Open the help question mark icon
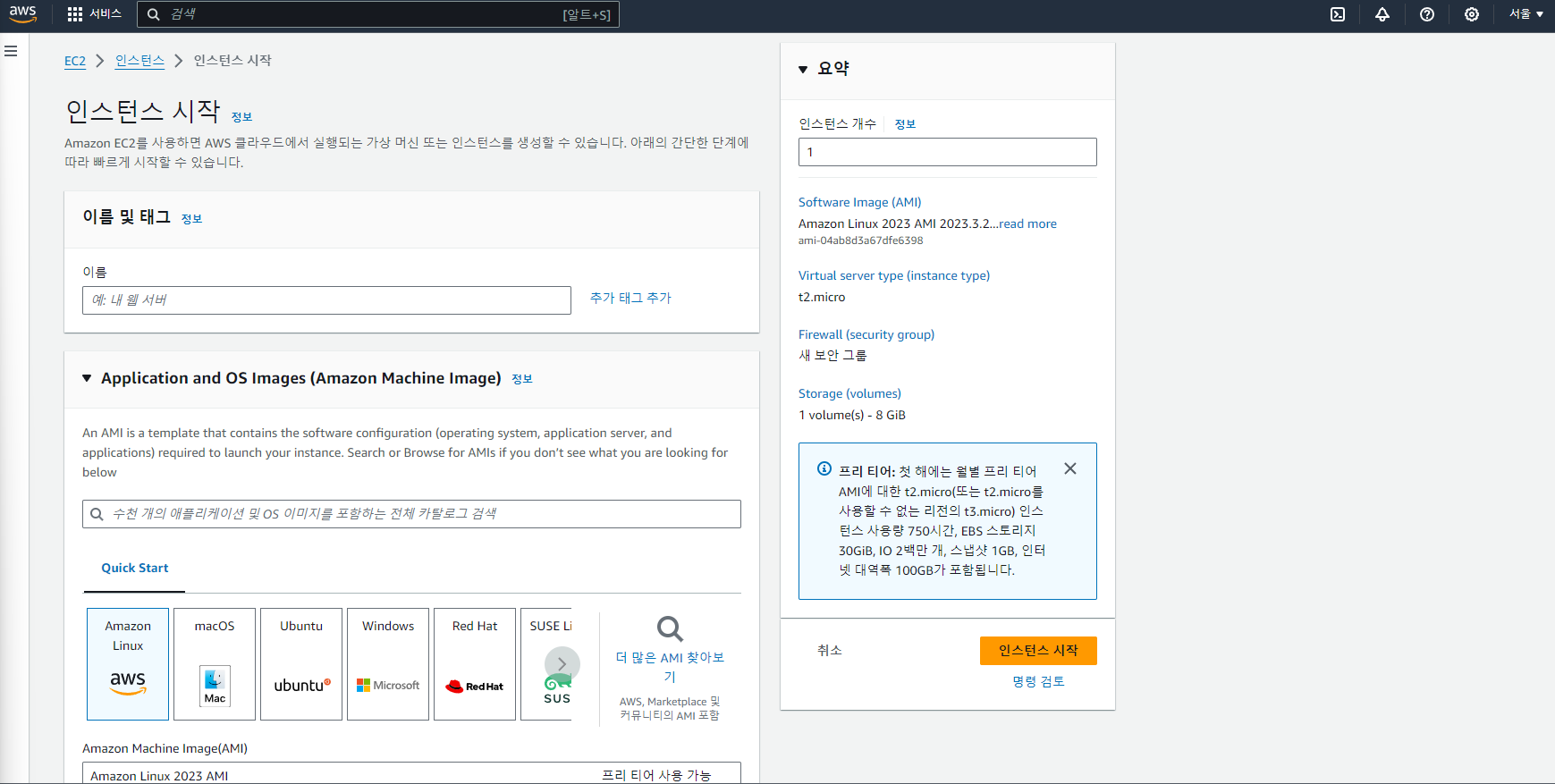The width and height of the screenshot is (1555, 784). [1427, 14]
